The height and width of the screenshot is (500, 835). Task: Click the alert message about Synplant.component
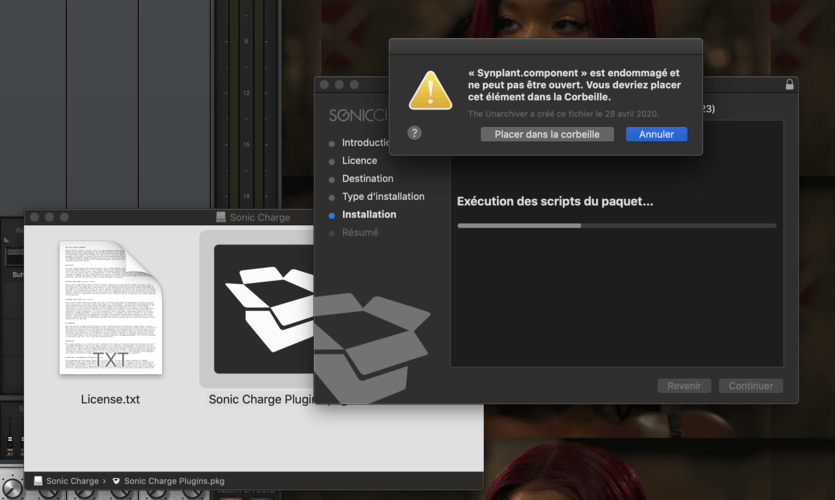point(574,85)
